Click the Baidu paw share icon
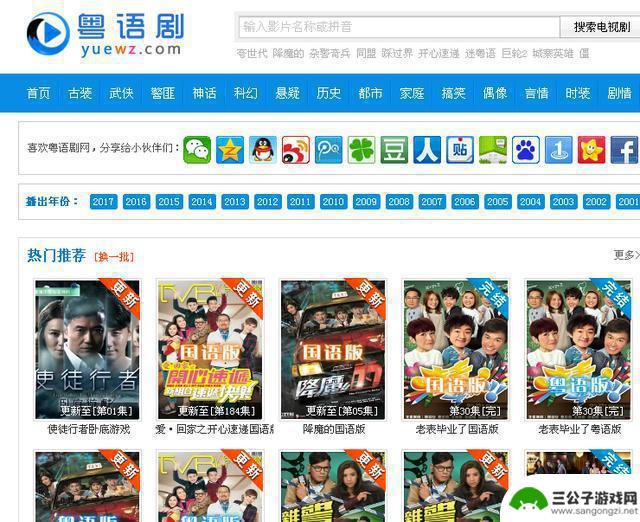 point(526,150)
